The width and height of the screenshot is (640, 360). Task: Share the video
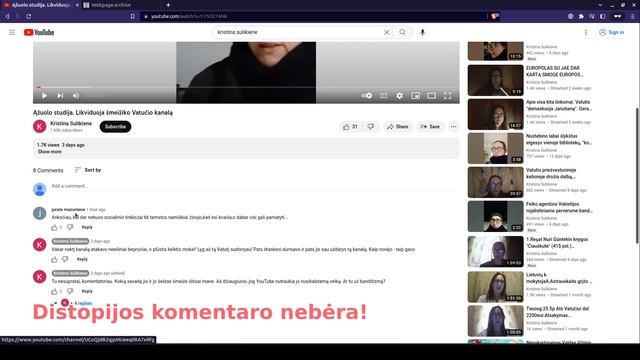[x=398, y=127]
